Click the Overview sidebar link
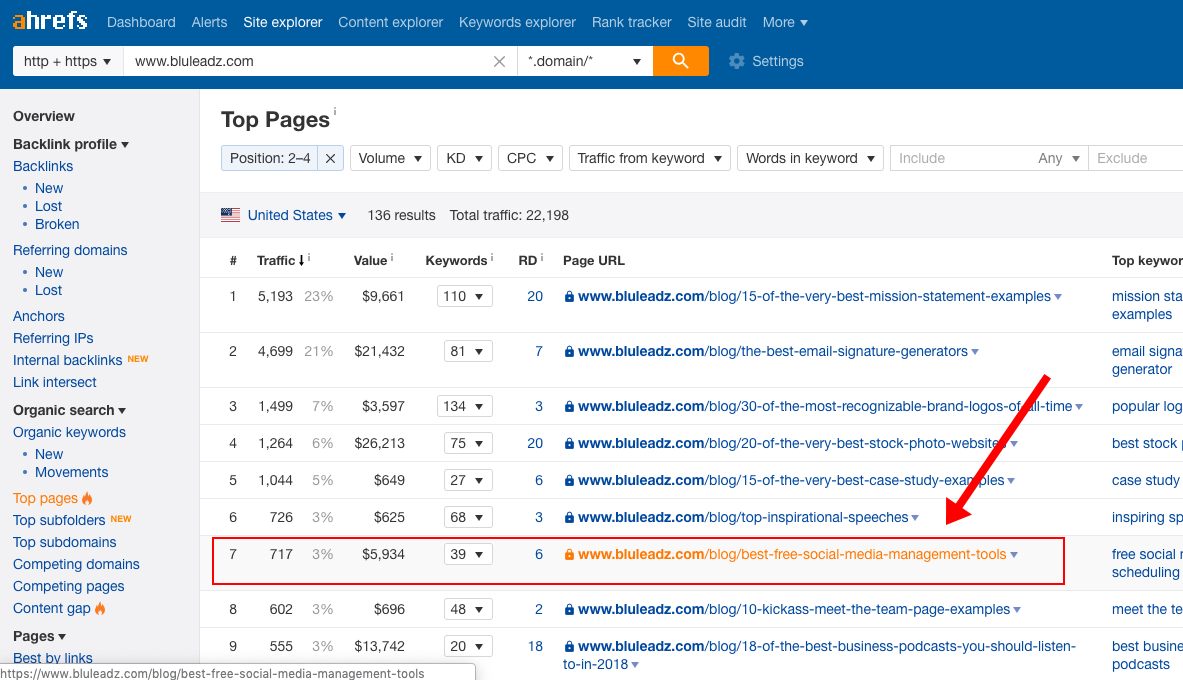This screenshot has height=680, width=1183. click(44, 116)
